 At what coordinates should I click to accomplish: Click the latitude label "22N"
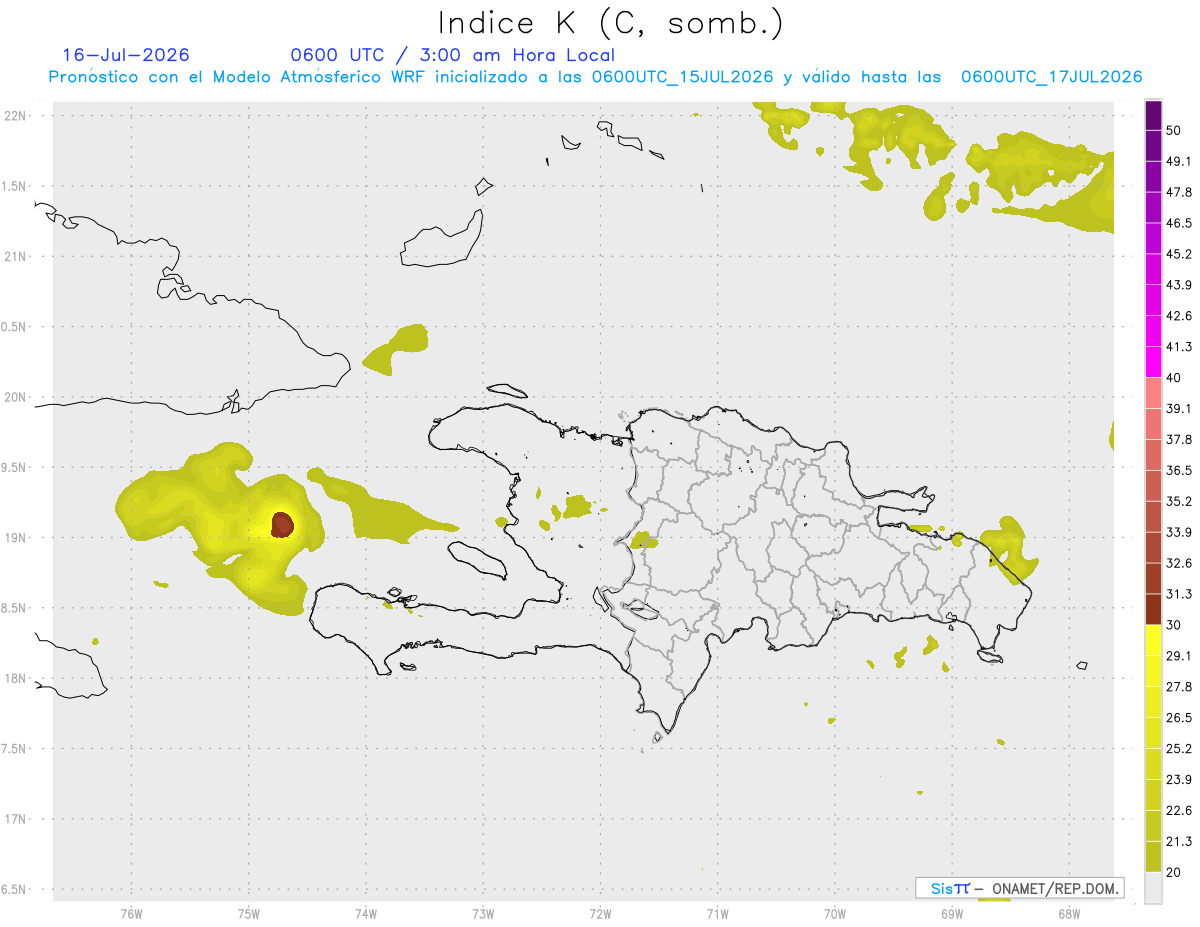(x=15, y=116)
